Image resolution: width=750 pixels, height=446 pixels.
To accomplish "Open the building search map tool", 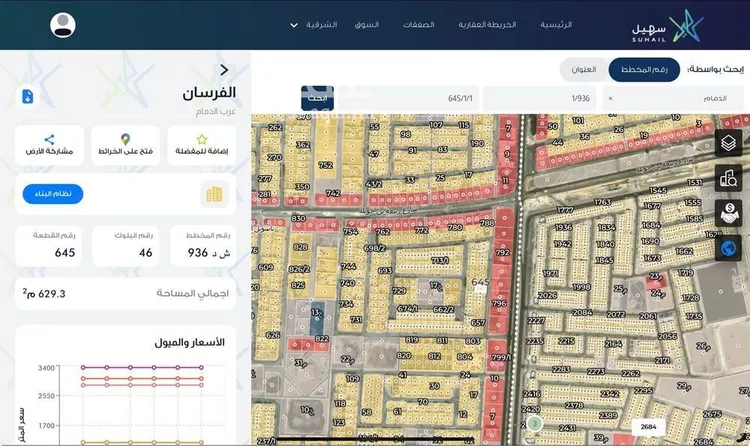I will 728,178.
